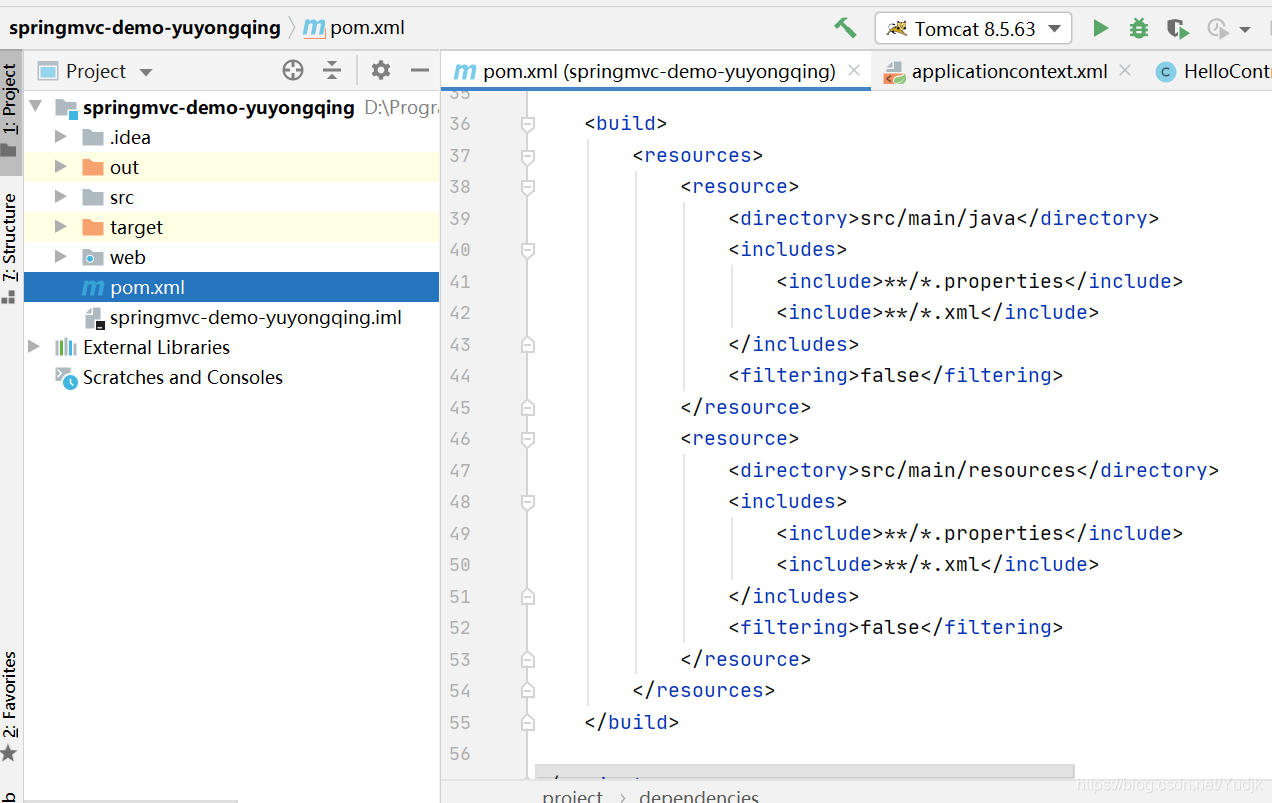Collapse all in Project panel
Image resolution: width=1272 pixels, height=803 pixels.
(x=332, y=70)
